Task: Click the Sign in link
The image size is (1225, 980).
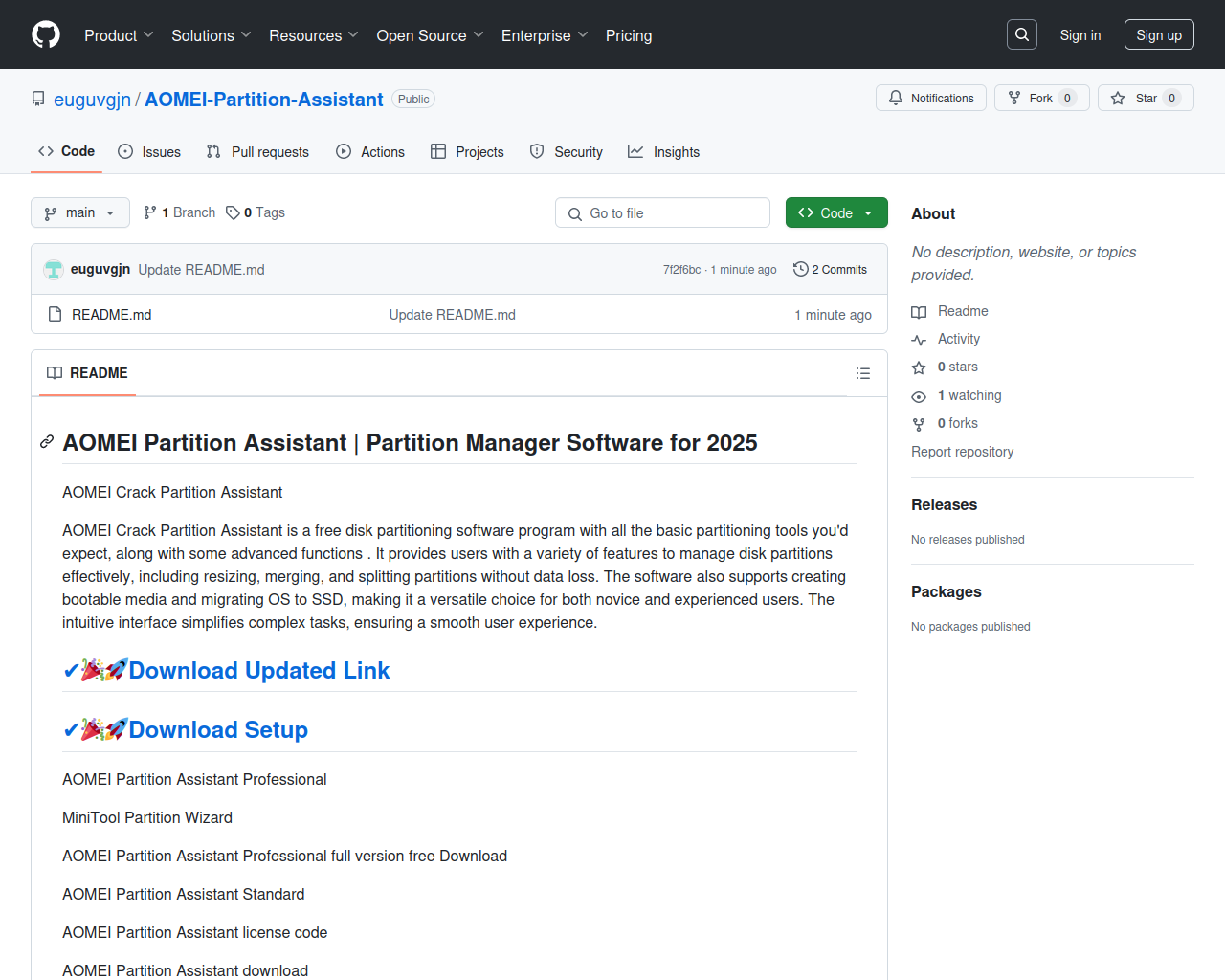Action: click(1080, 34)
